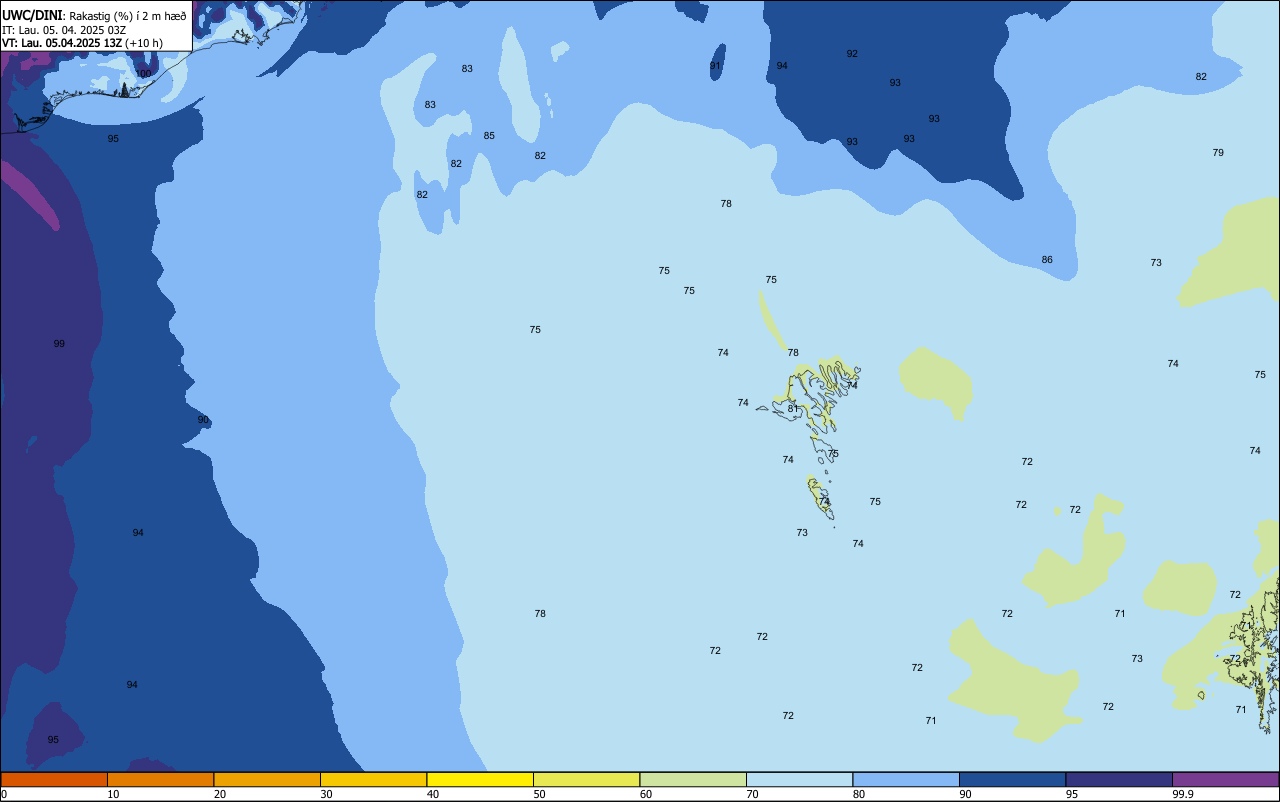Viewport: 1280px width, 802px height.
Task: Click the bright yellow 40–50 legend swatch
Action: pos(480,779)
